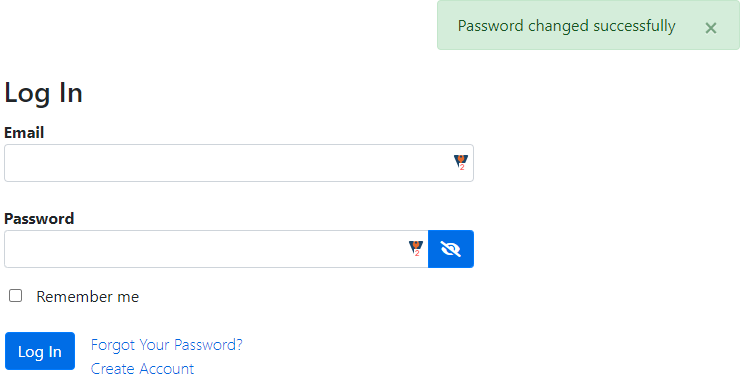Open password manager icon in Email field
The height and width of the screenshot is (390, 745).
[460, 162]
